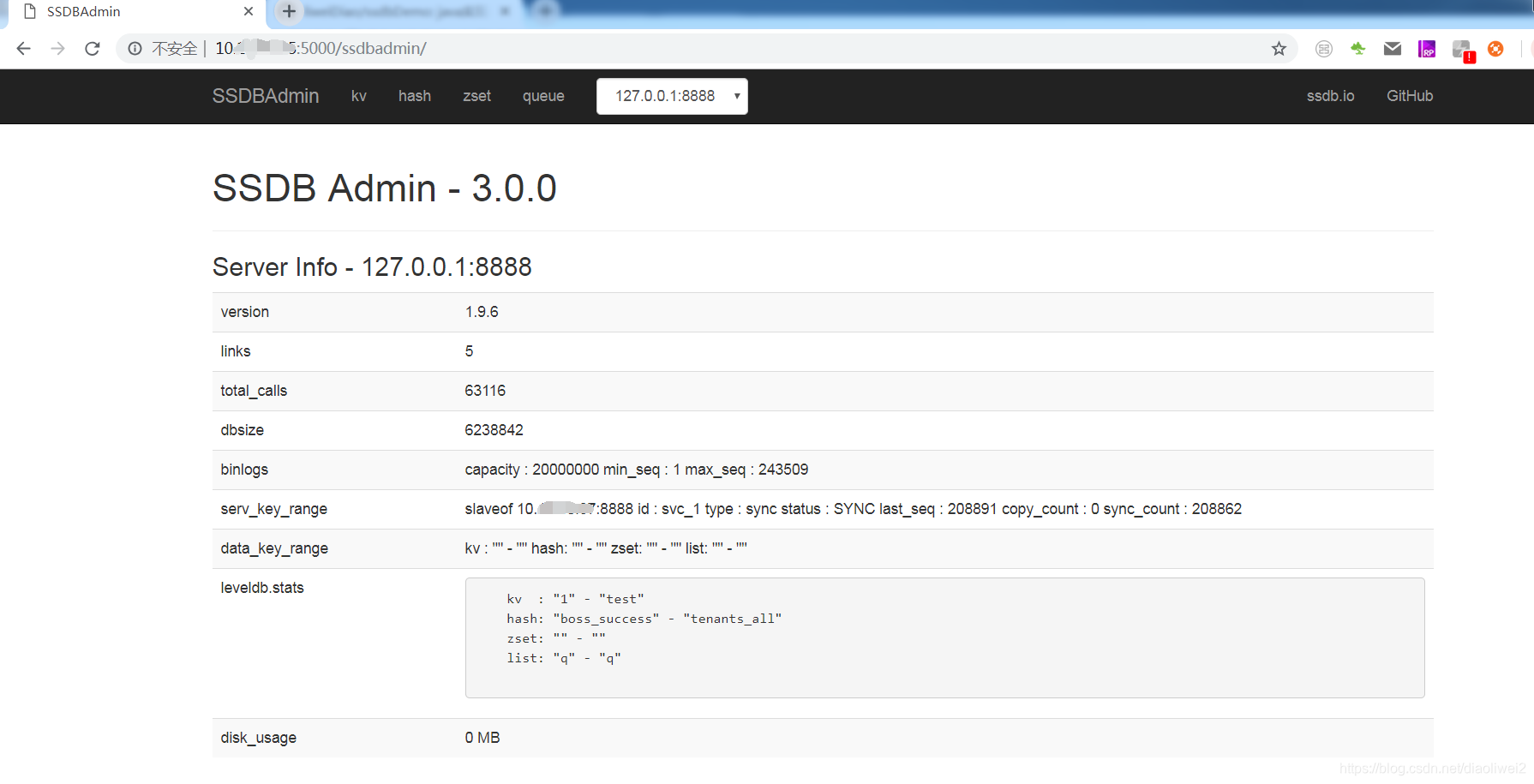Click the dbsize value 6238842

pos(494,430)
